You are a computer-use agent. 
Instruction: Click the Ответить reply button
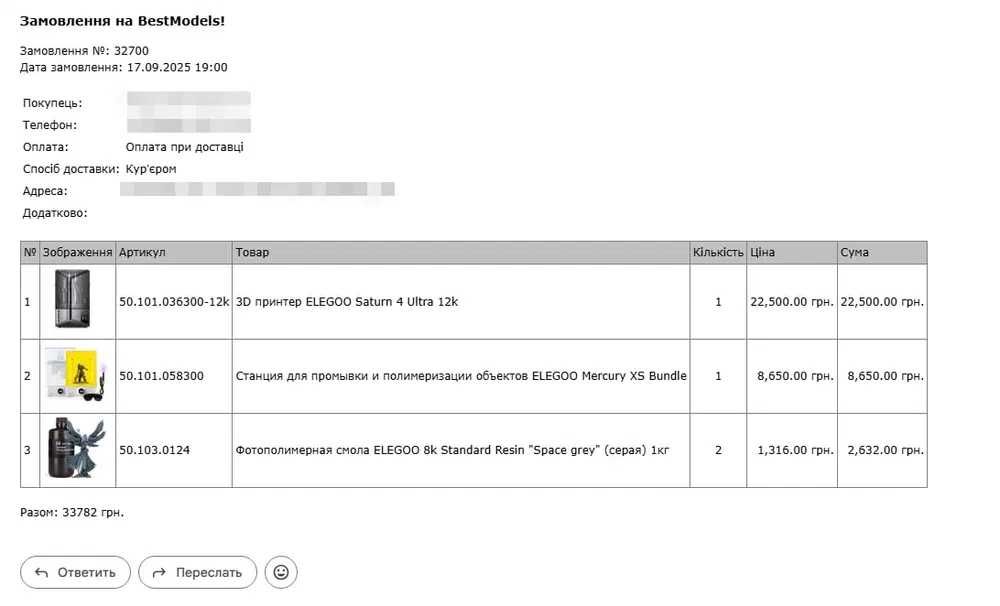[x=75, y=572]
